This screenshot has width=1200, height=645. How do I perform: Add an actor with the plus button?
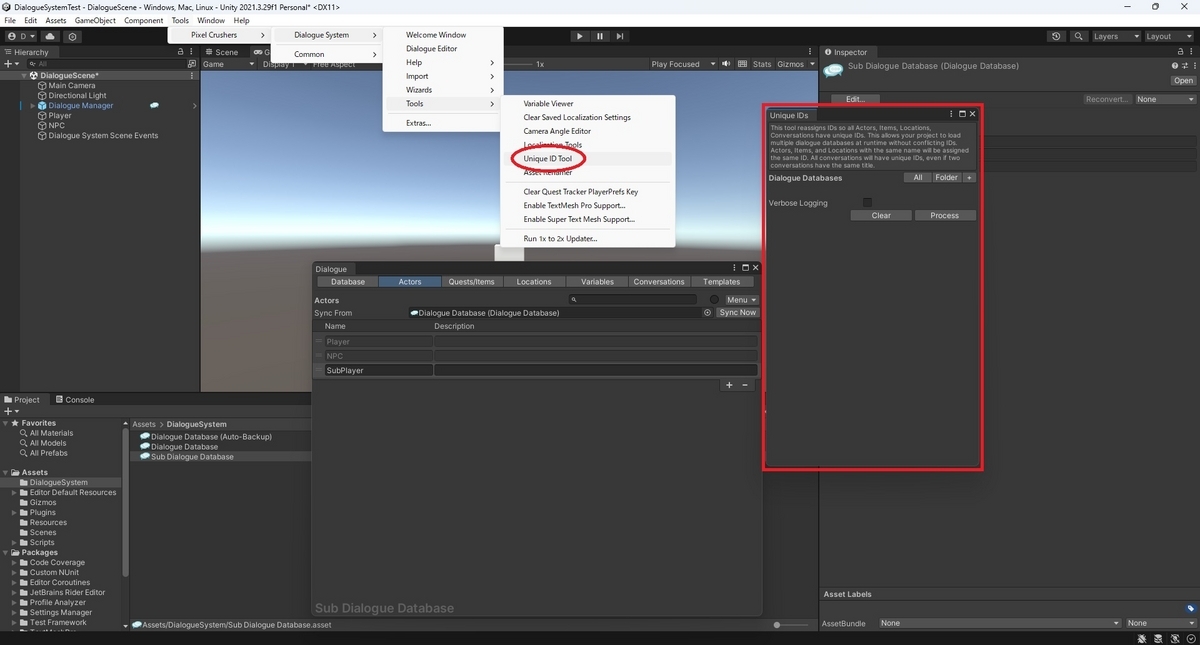tap(729, 385)
